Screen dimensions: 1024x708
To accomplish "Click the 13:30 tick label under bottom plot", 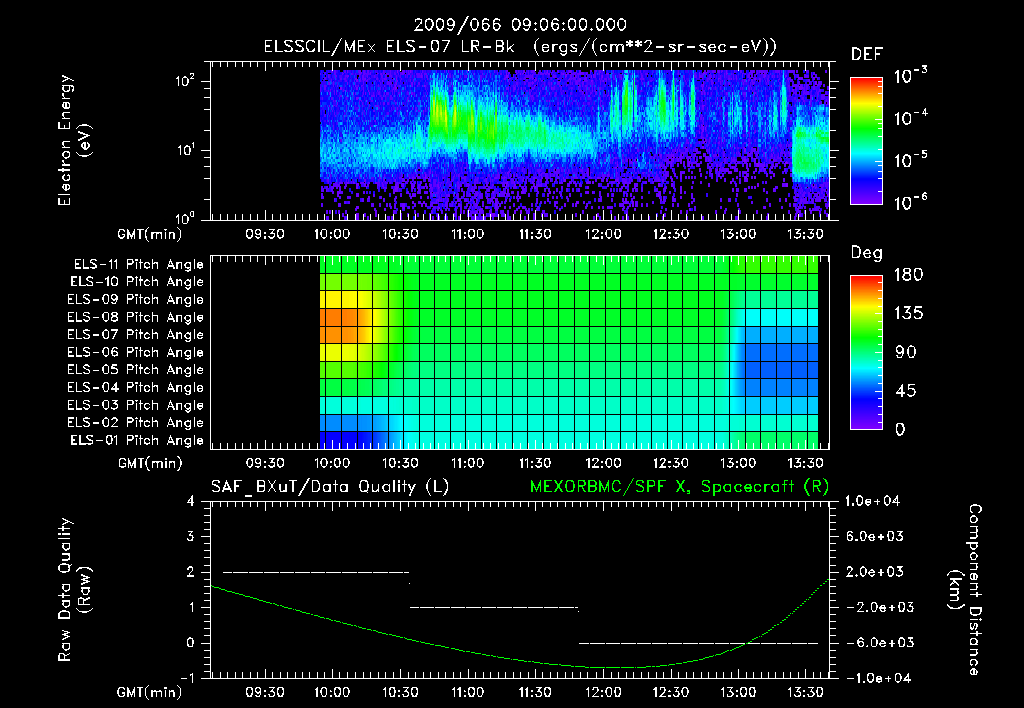I will tap(805, 692).
